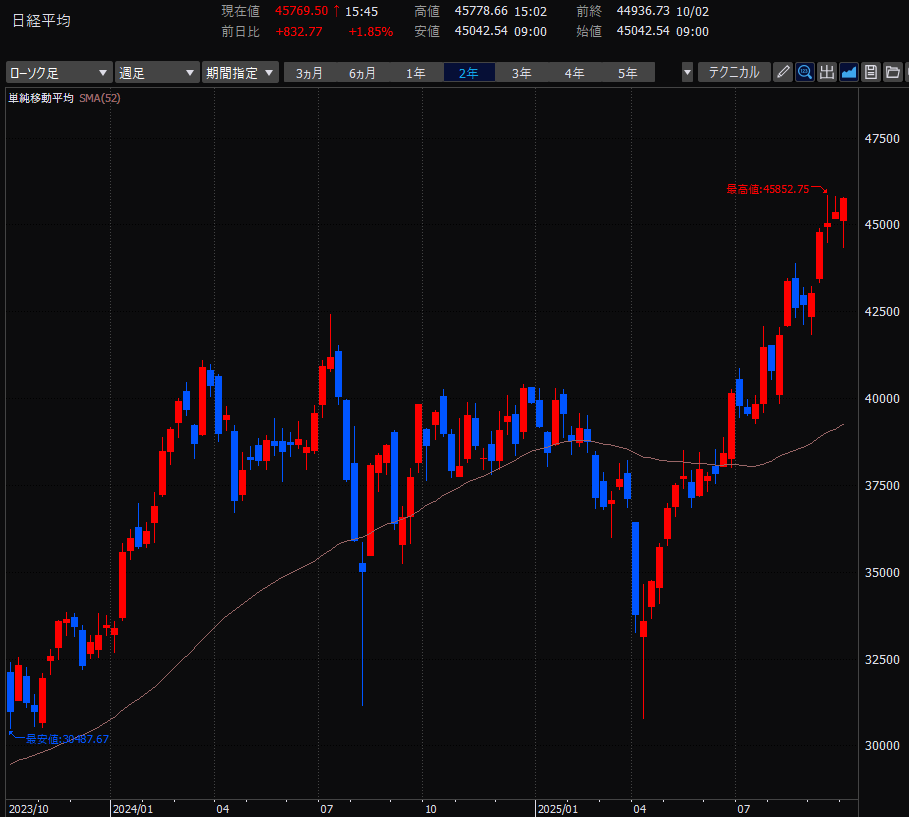This screenshot has height=817, width=909.
Task: Open the folder load-settings icon
Action: 893,72
